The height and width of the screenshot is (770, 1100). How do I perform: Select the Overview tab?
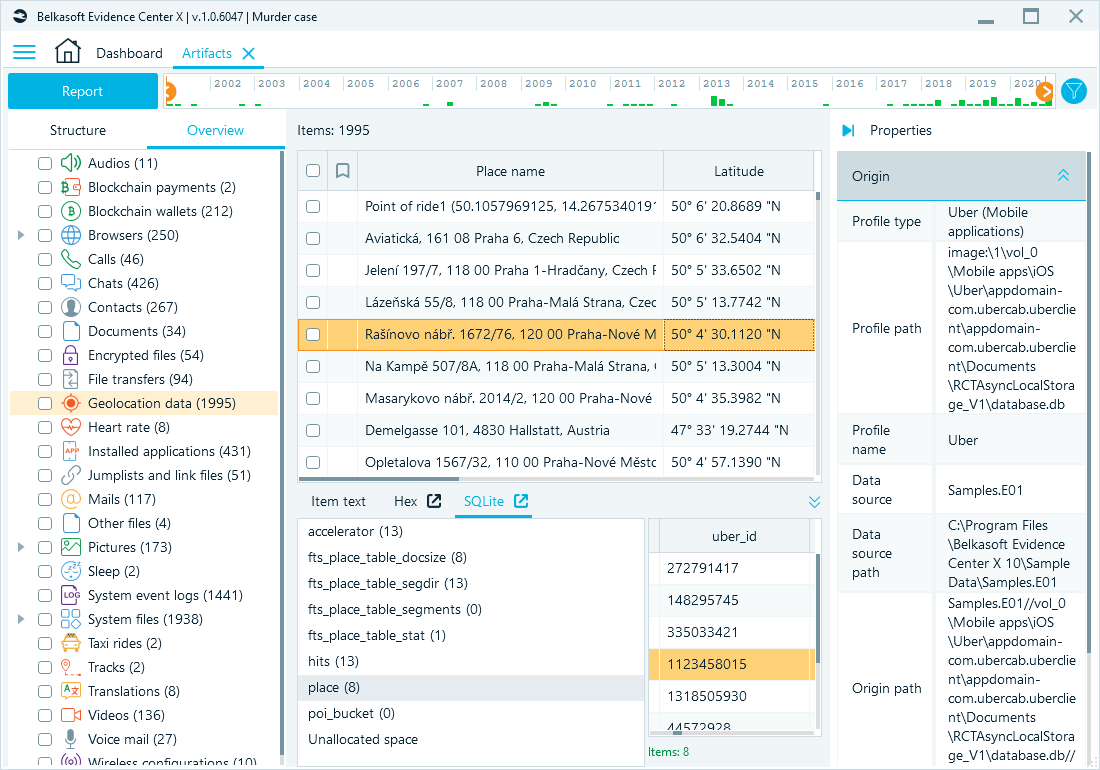pos(215,130)
